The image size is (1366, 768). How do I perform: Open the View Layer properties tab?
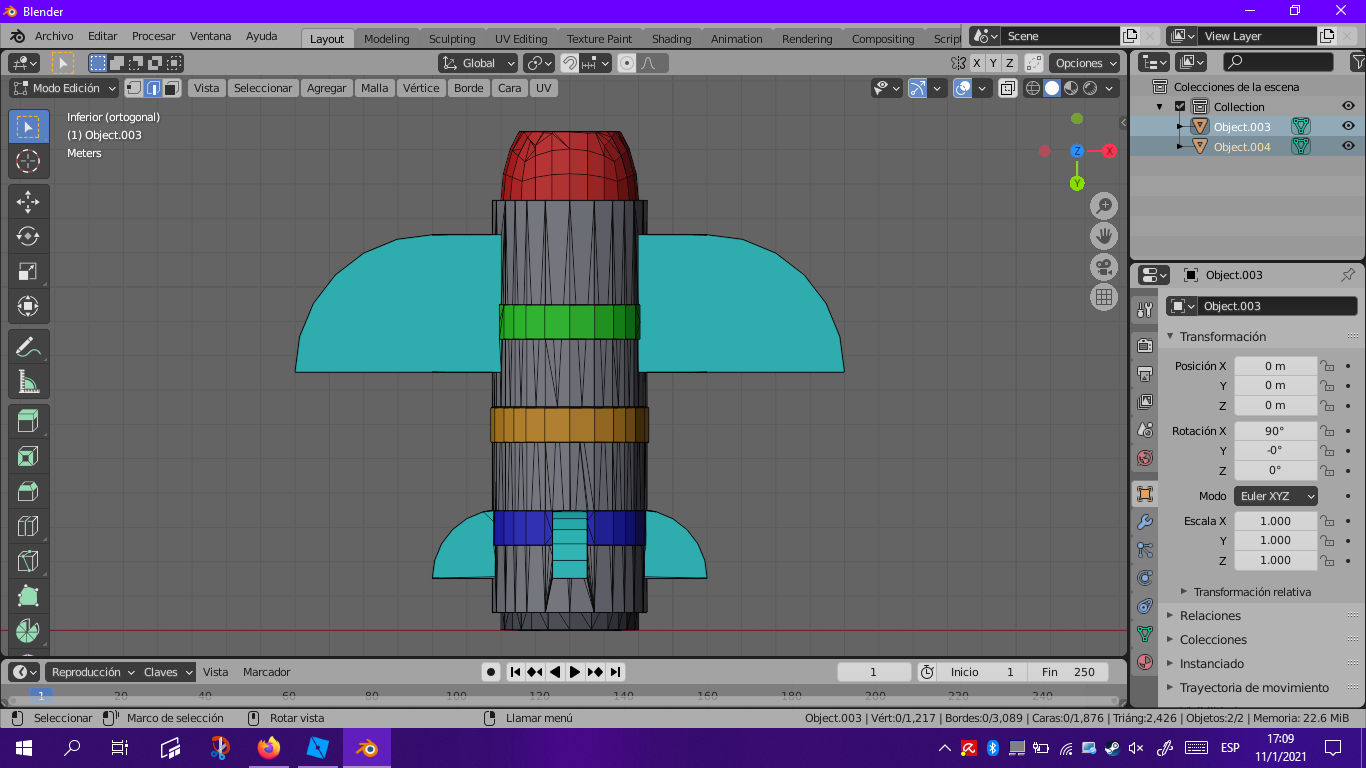pos(1145,402)
